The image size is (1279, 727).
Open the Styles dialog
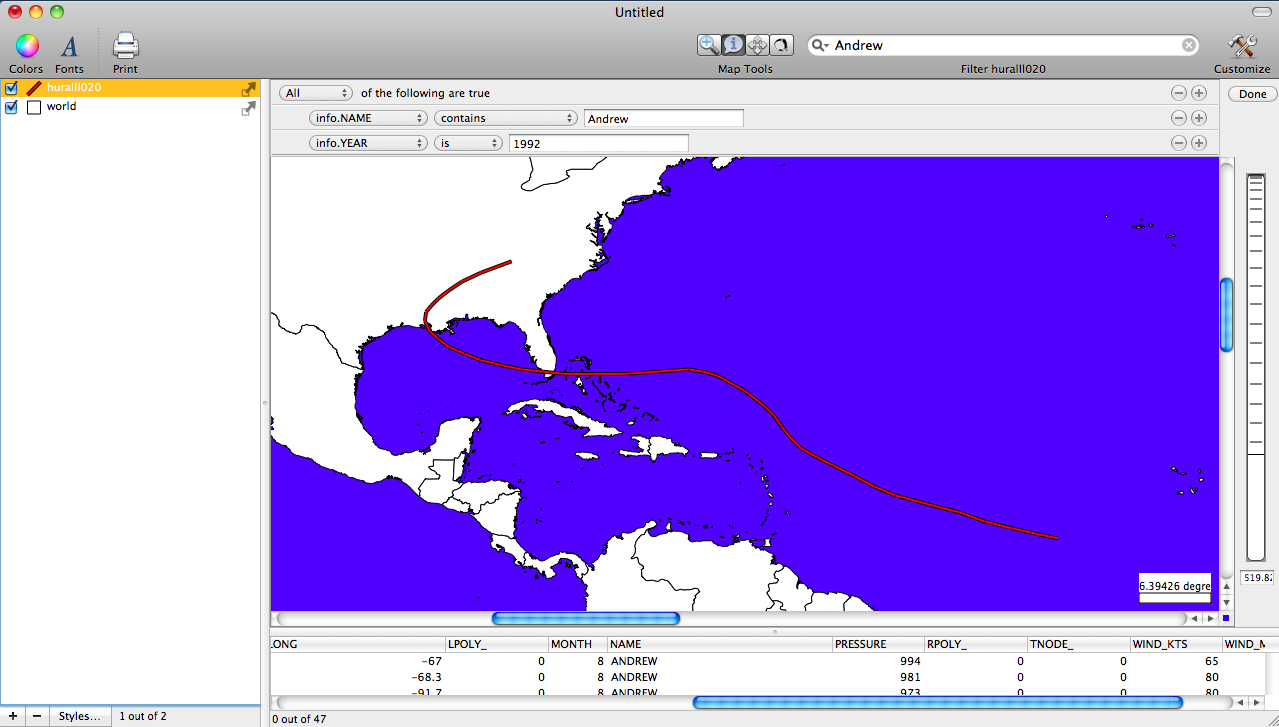point(80,716)
